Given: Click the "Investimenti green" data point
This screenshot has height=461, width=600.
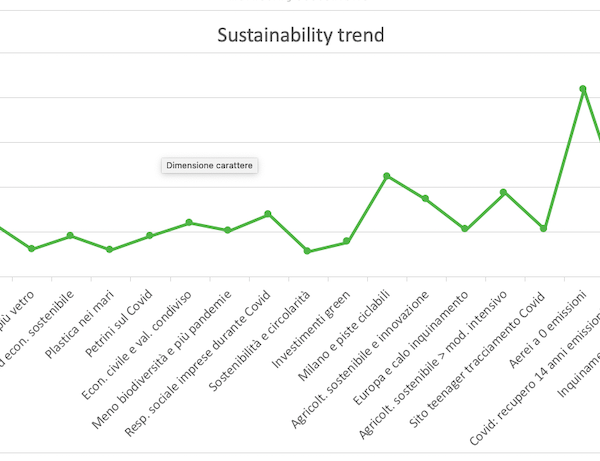Looking at the screenshot, I should click(346, 241).
